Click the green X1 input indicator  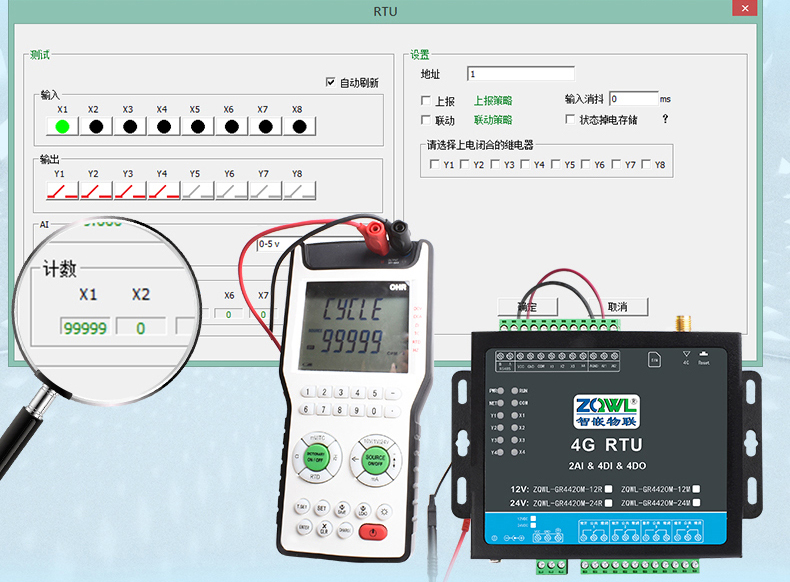tap(62, 126)
